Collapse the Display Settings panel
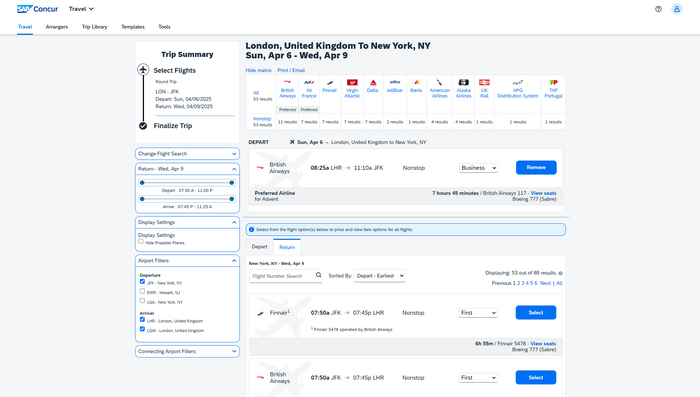The width and height of the screenshot is (700, 397). pos(187,222)
